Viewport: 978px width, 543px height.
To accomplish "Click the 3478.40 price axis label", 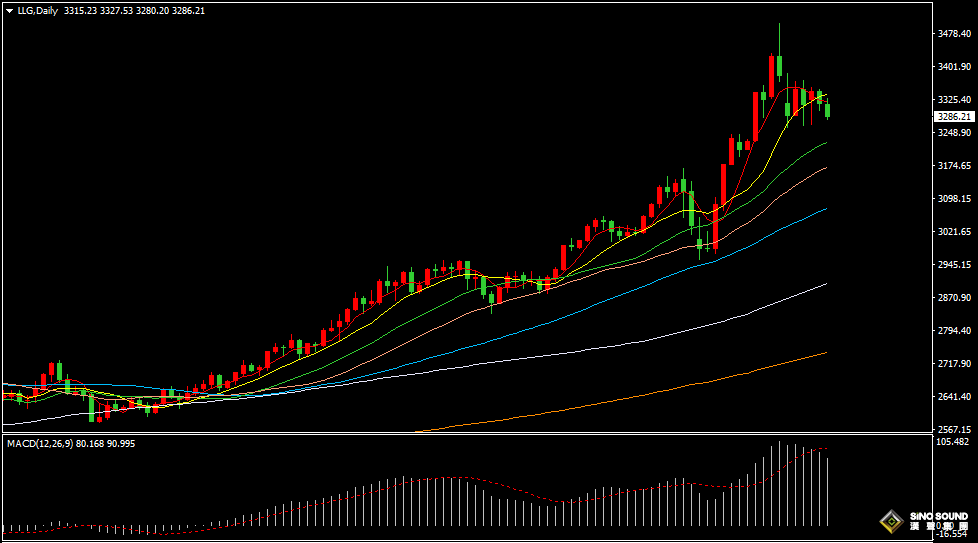I will [954, 34].
